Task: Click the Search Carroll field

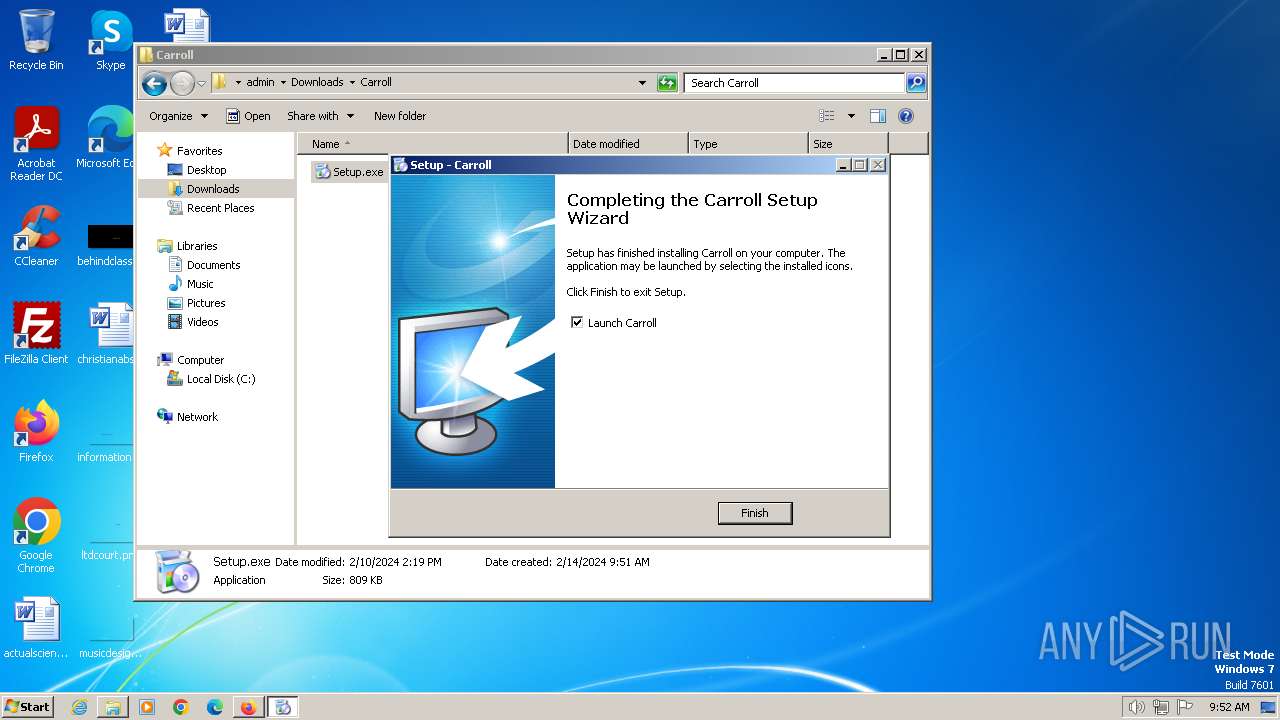Action: click(x=795, y=83)
